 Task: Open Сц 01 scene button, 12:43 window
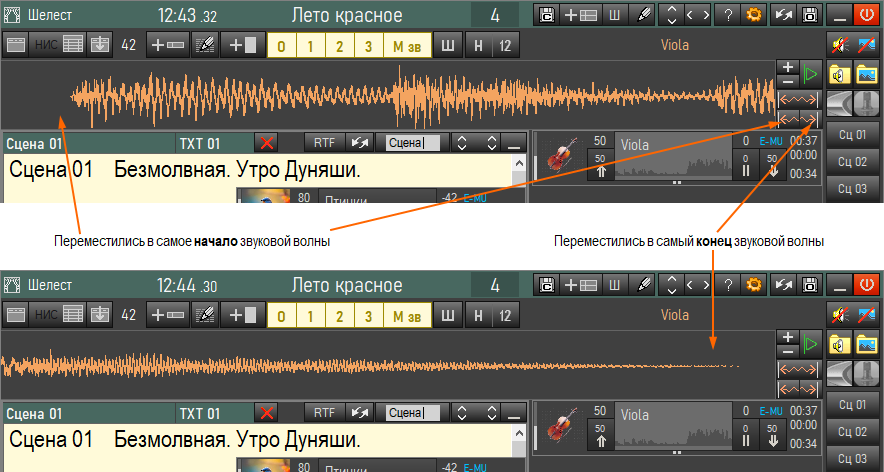852,135
